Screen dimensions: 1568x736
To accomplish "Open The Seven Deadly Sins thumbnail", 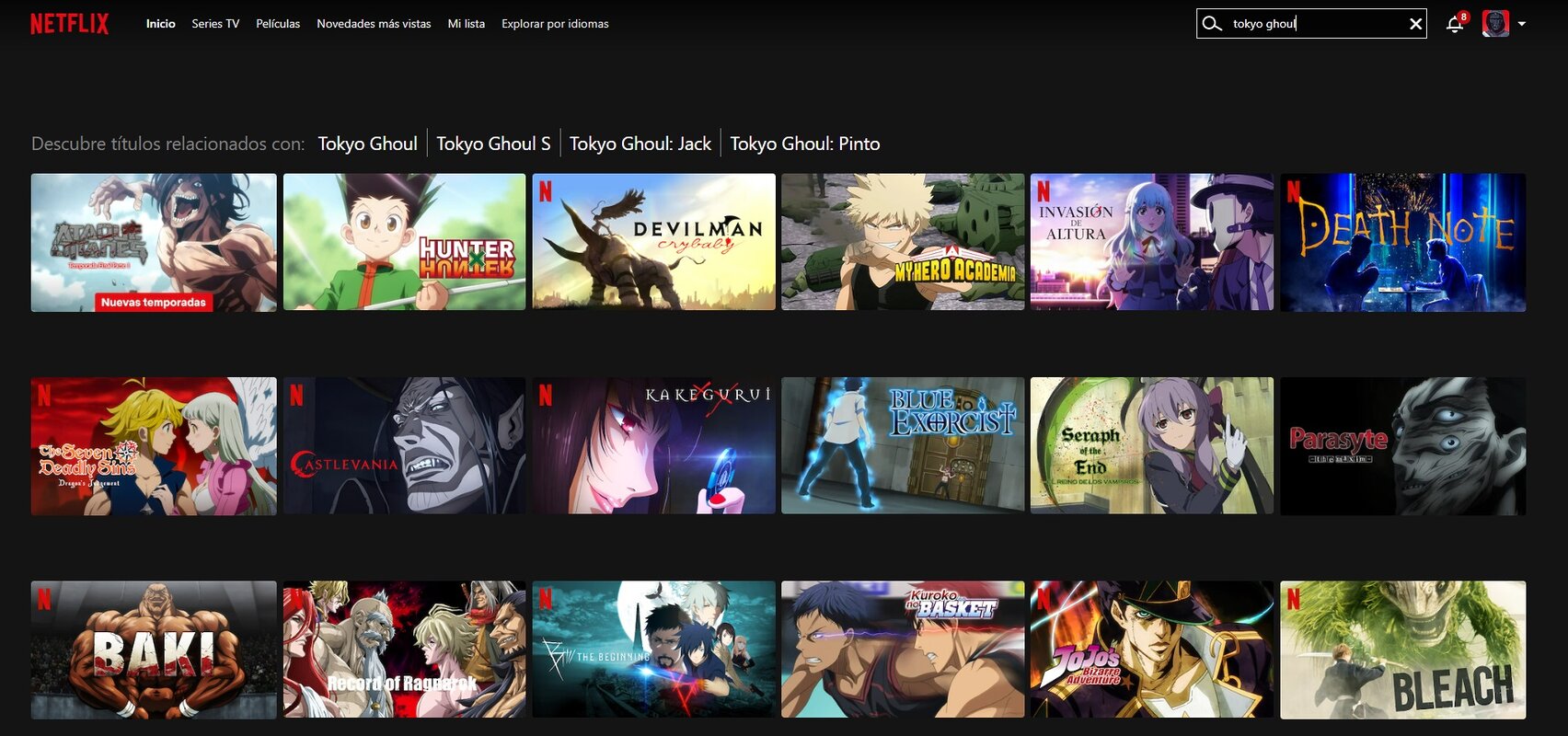I will tap(154, 446).
